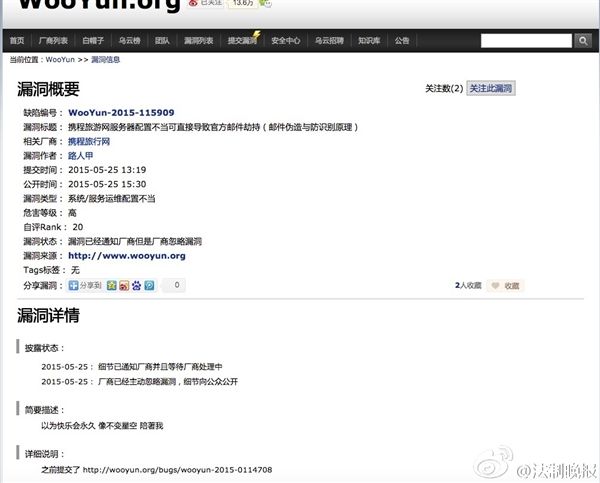600x483 pixels.
Task: Click the 2人收藏 favorites count text
Action: [x=468, y=286]
